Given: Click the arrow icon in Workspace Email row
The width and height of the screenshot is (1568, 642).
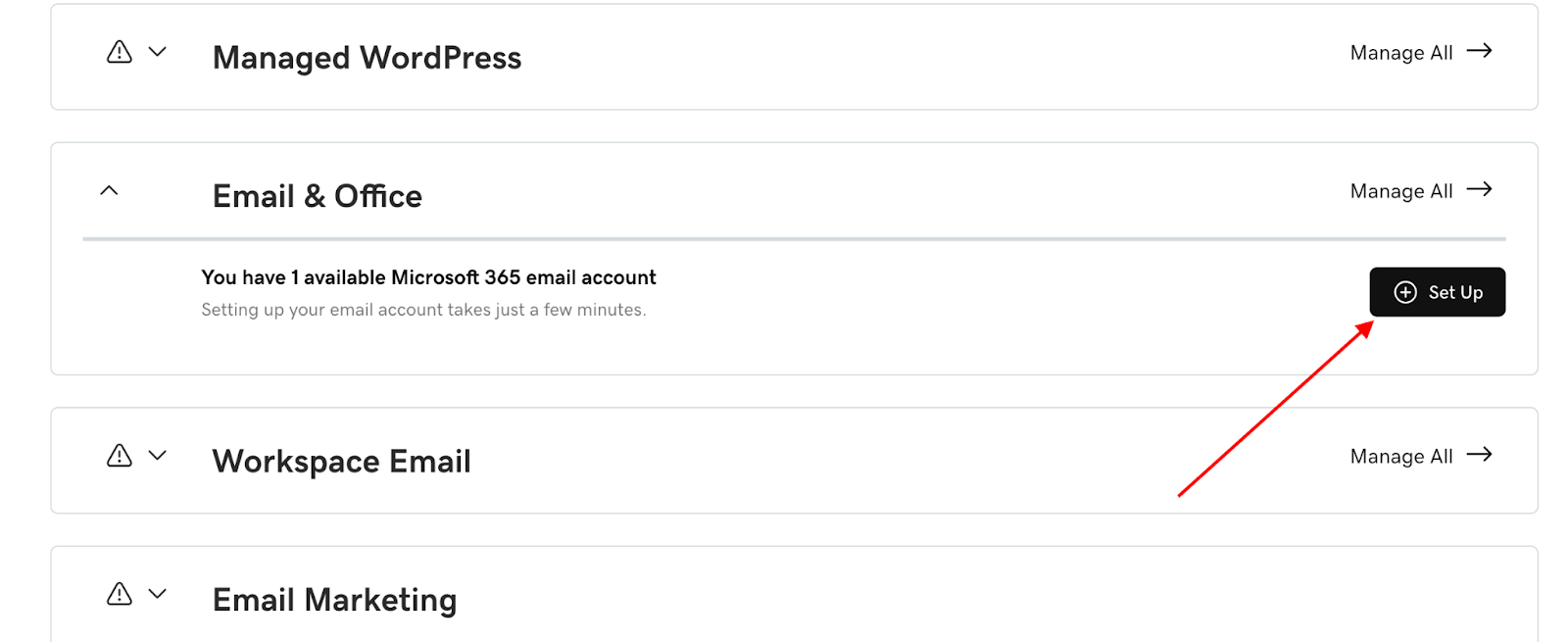Looking at the screenshot, I should 1479,455.
